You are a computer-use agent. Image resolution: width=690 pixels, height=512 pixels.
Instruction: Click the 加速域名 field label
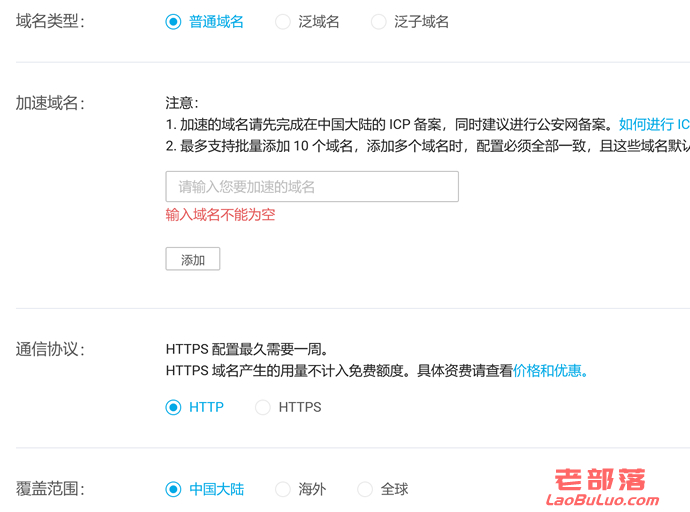click(50, 103)
